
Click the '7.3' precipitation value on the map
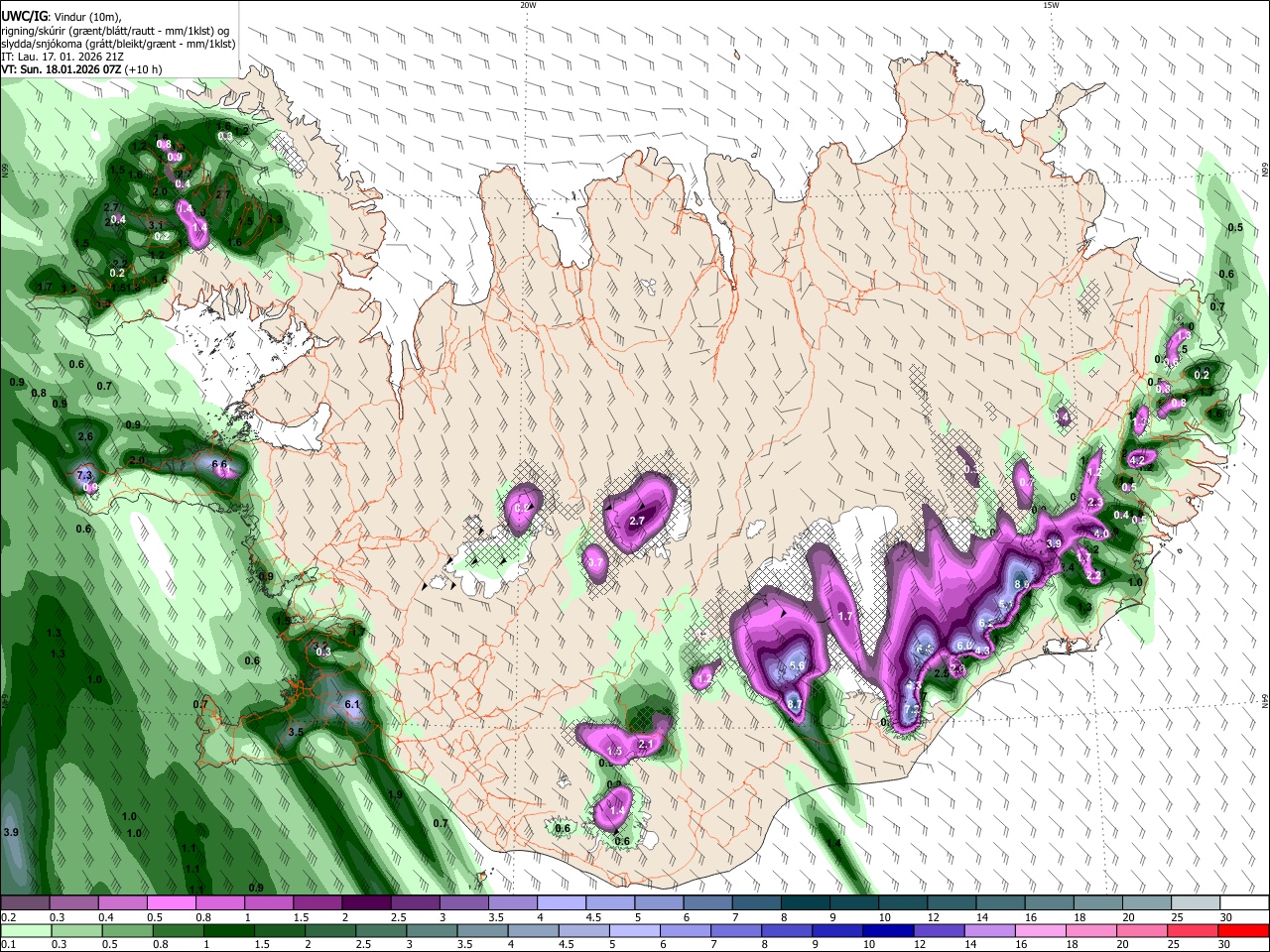(x=83, y=476)
